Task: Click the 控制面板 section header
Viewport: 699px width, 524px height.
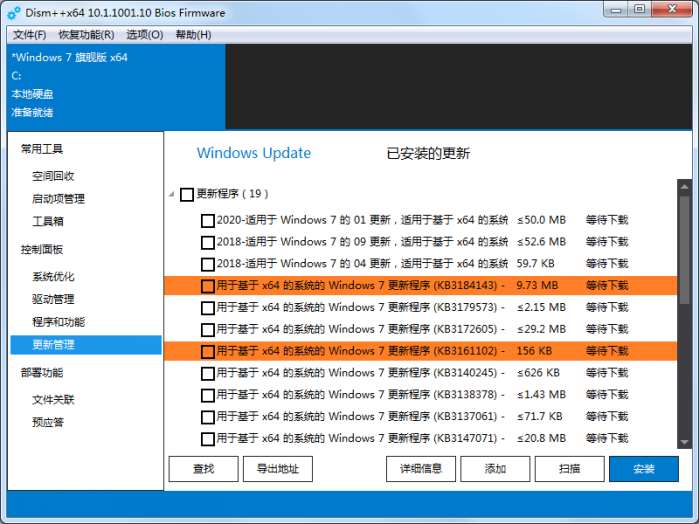Action: (42, 249)
